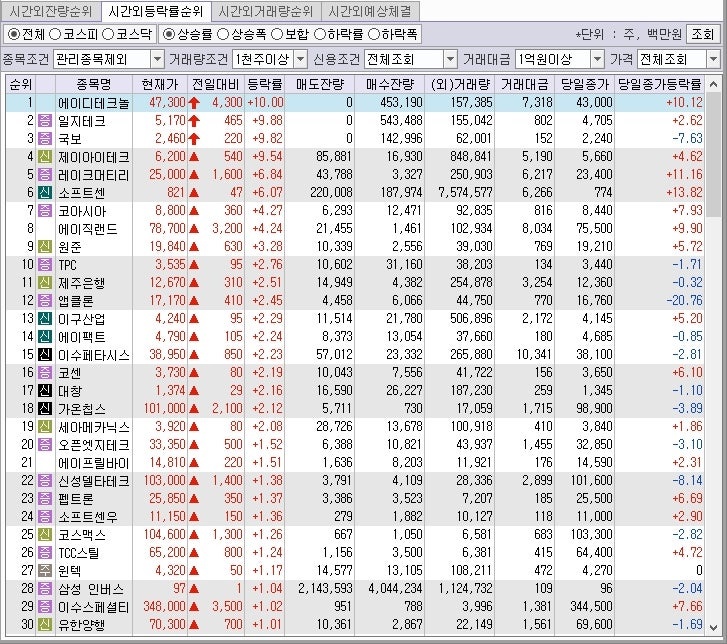Switch to 시간외잔량순위 tab
The height and width of the screenshot is (644, 727).
[51, 11]
